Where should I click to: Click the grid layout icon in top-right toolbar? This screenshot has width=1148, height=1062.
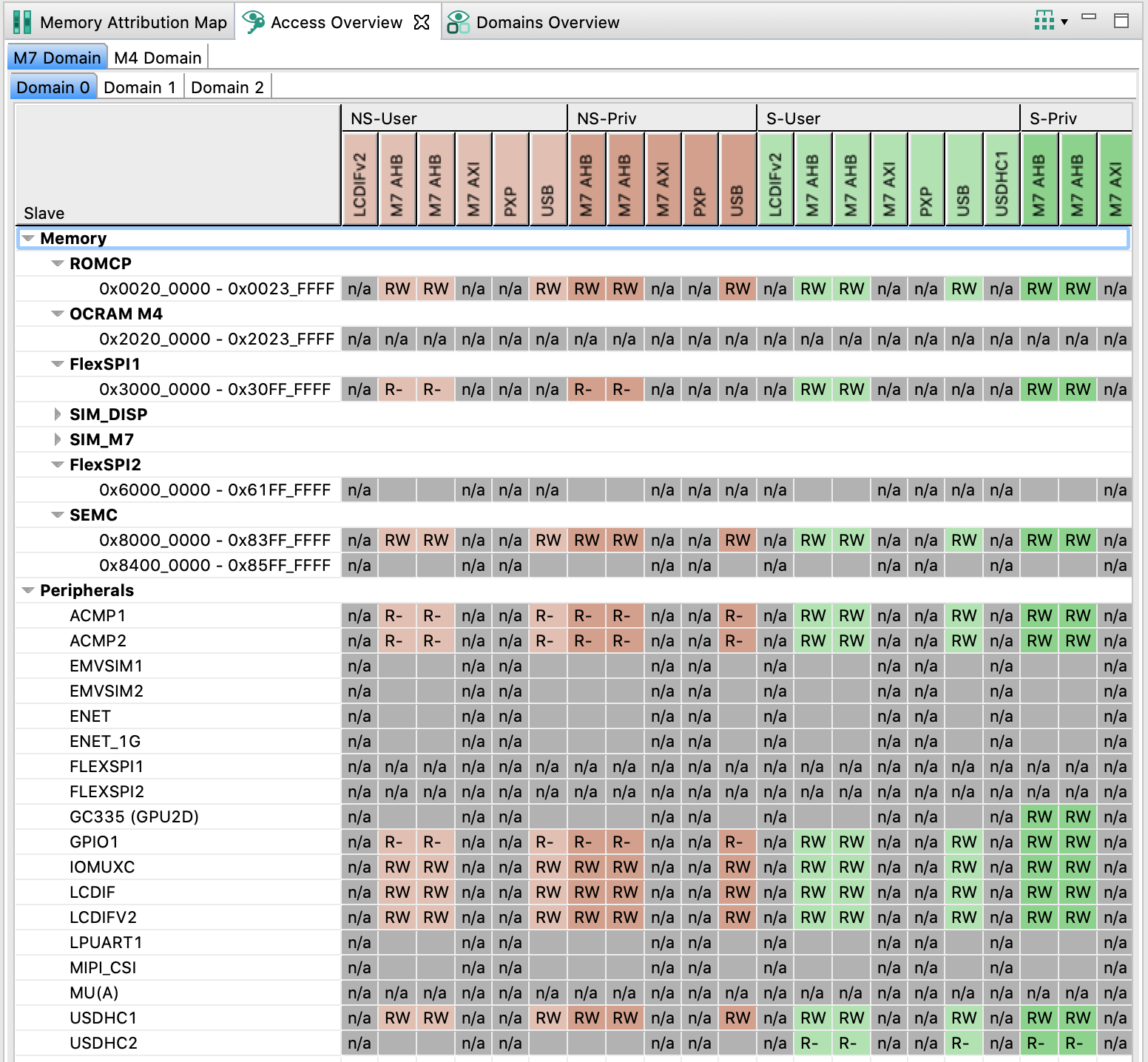point(1044,21)
